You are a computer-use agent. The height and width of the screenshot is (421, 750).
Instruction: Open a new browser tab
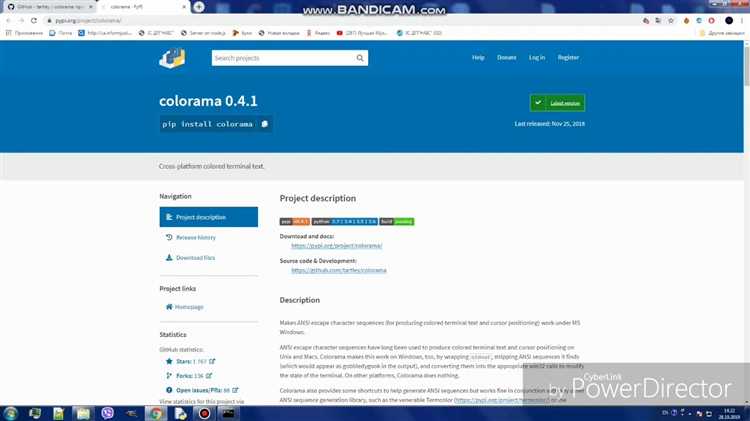[199, 7]
